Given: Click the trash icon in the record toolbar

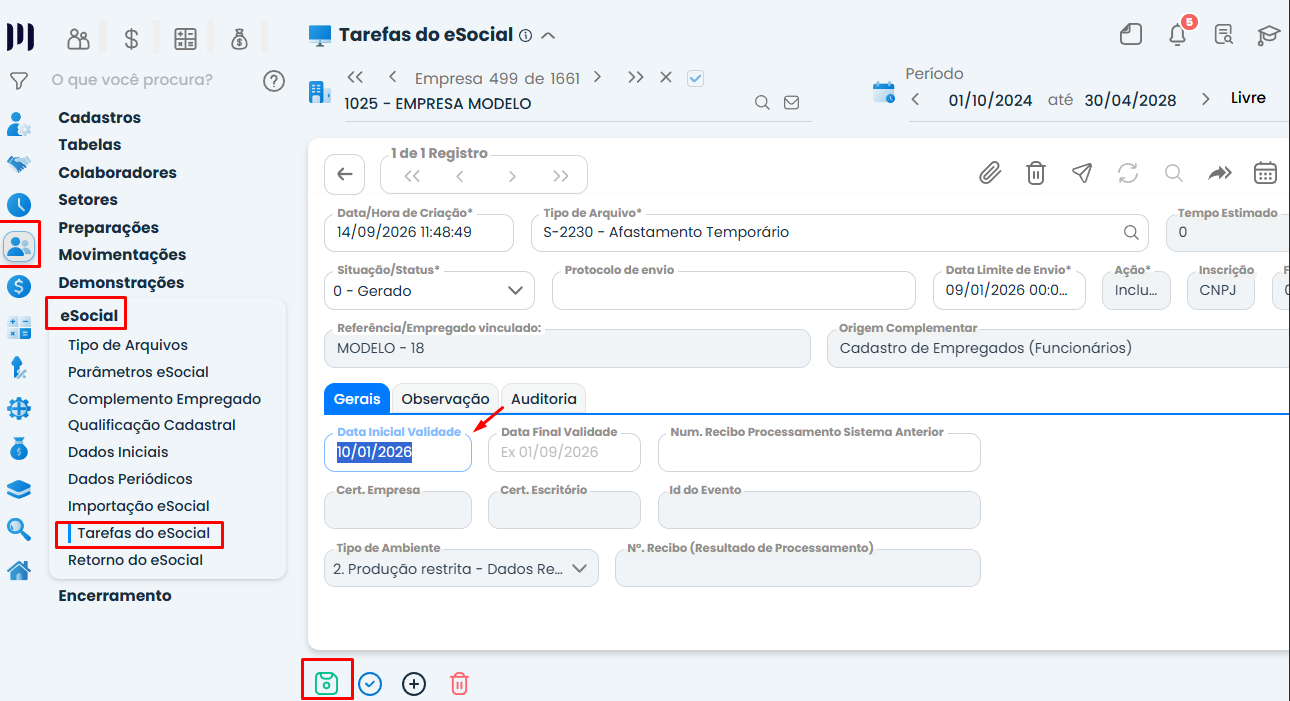Looking at the screenshot, I should pos(1036,173).
